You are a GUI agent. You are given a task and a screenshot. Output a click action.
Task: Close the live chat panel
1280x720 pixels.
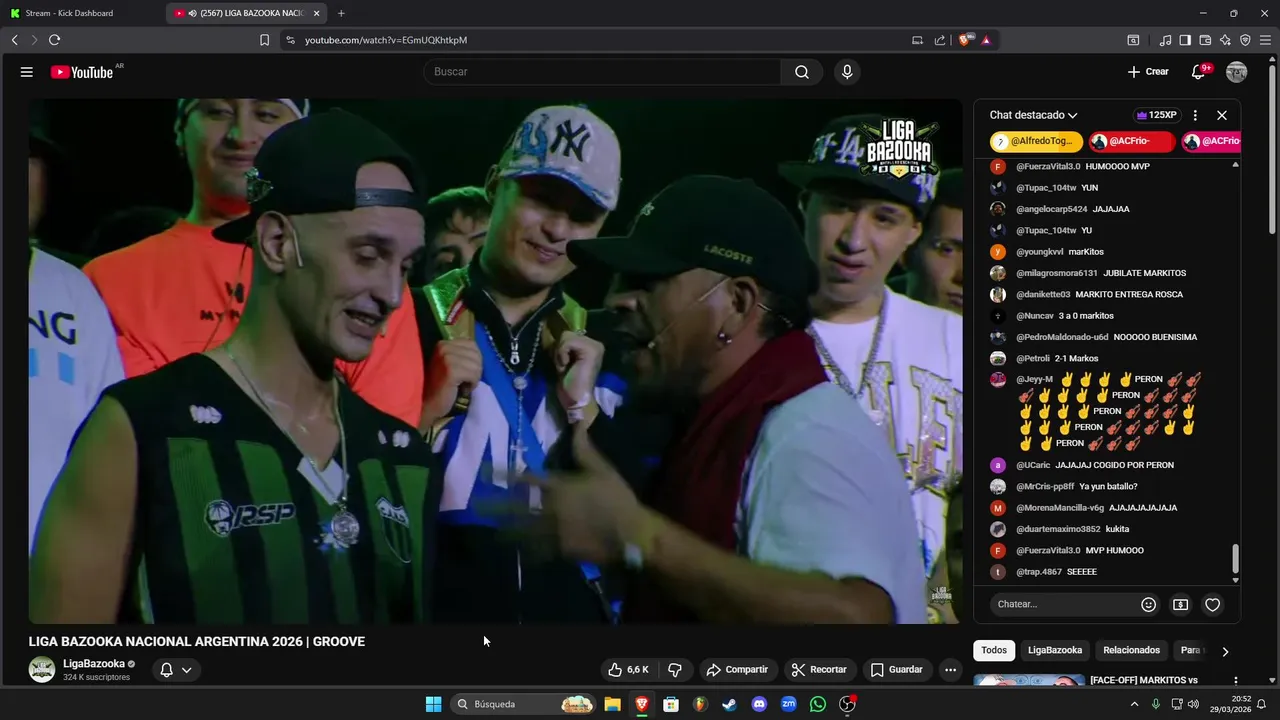click(x=1222, y=115)
